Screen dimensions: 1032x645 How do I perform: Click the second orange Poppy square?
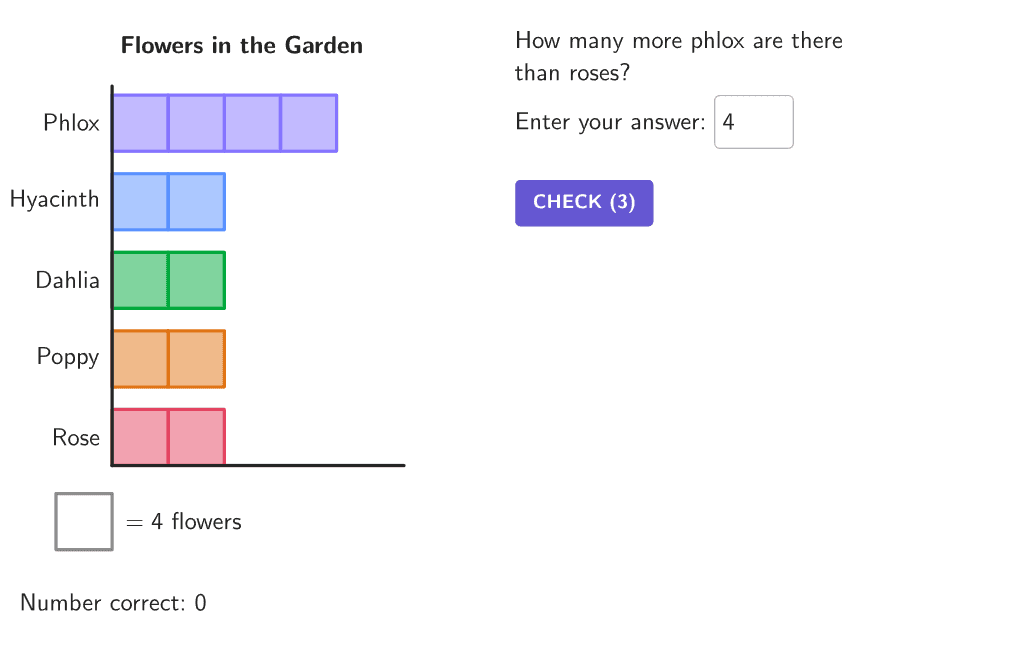click(196, 358)
